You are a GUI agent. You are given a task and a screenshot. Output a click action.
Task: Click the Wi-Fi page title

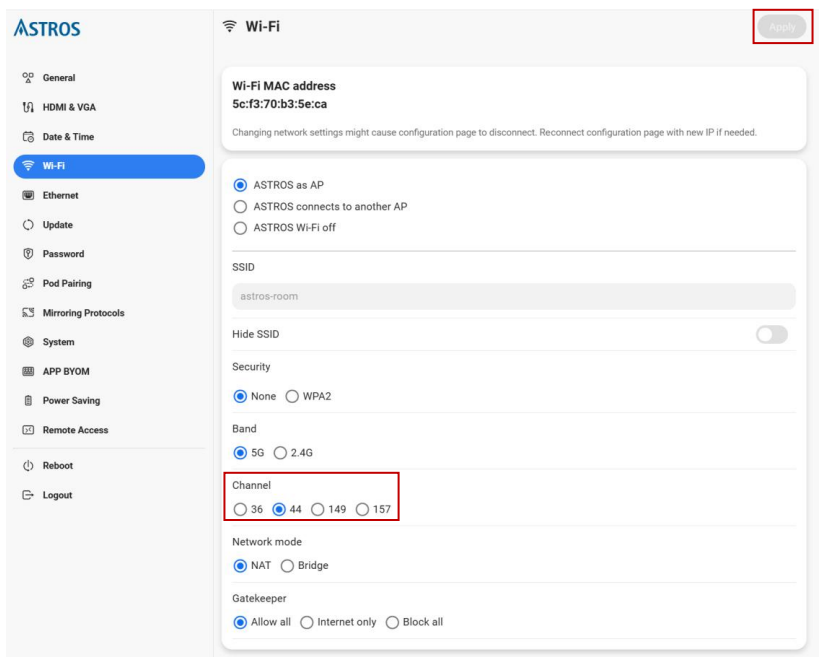point(262,26)
